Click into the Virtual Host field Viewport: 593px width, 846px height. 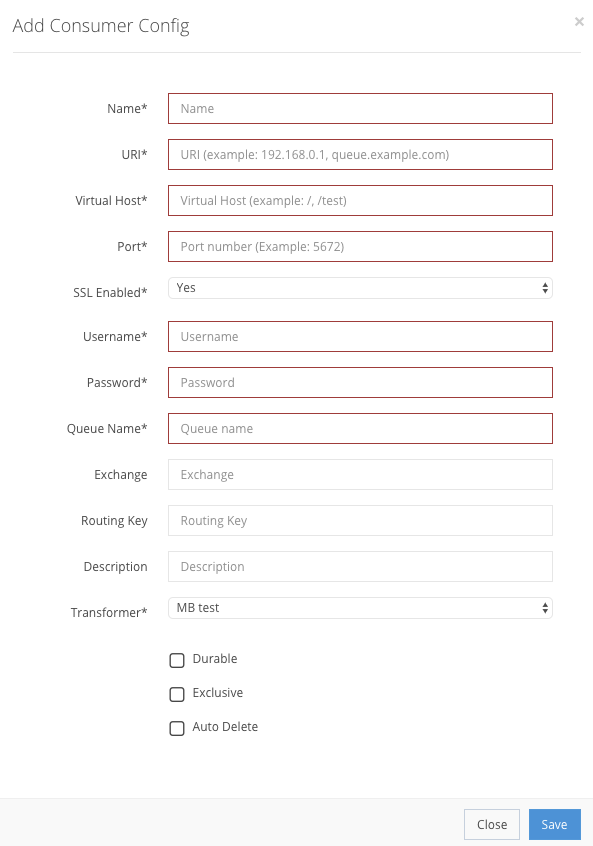coord(360,200)
